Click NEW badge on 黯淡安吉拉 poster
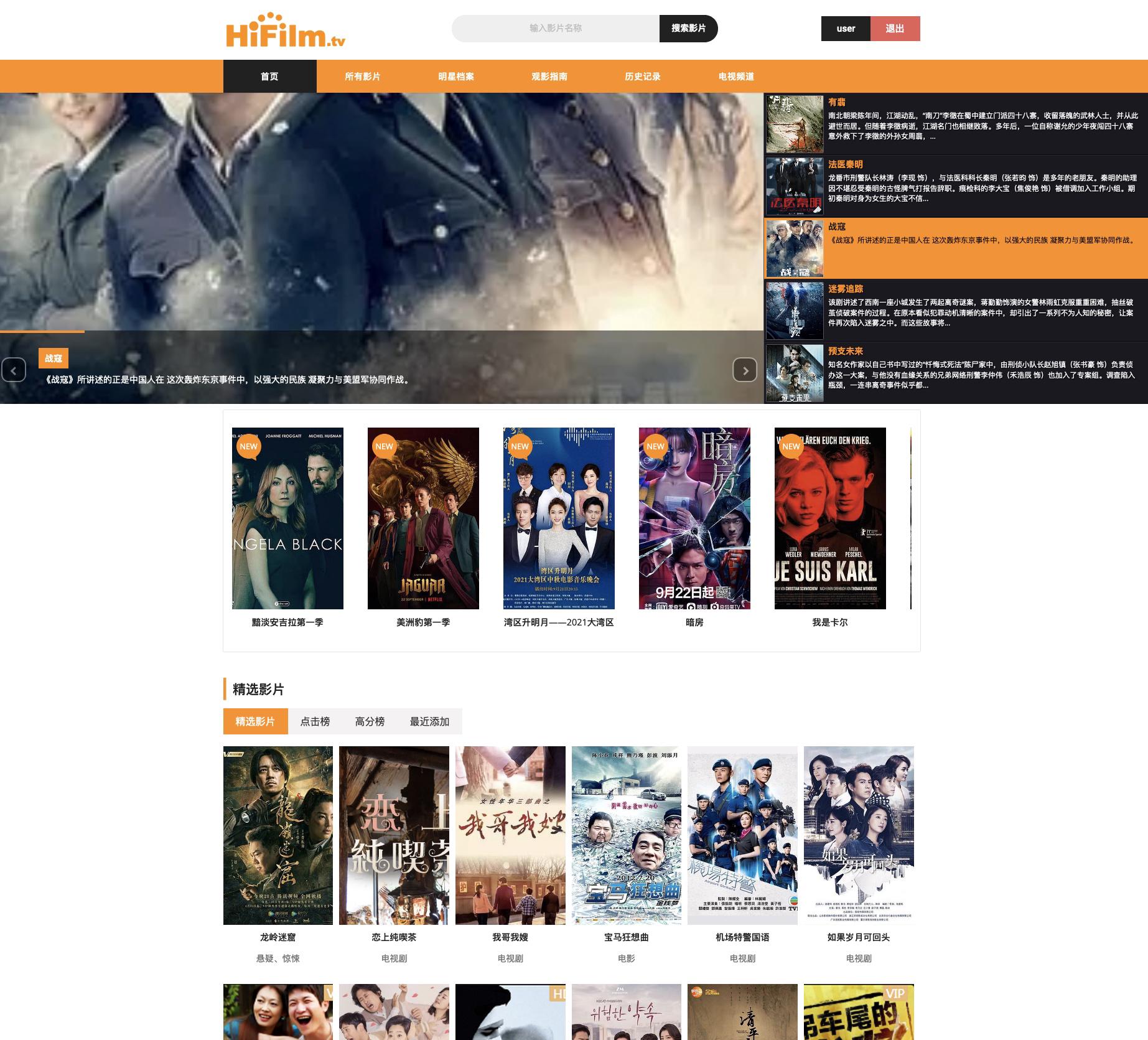 click(248, 446)
